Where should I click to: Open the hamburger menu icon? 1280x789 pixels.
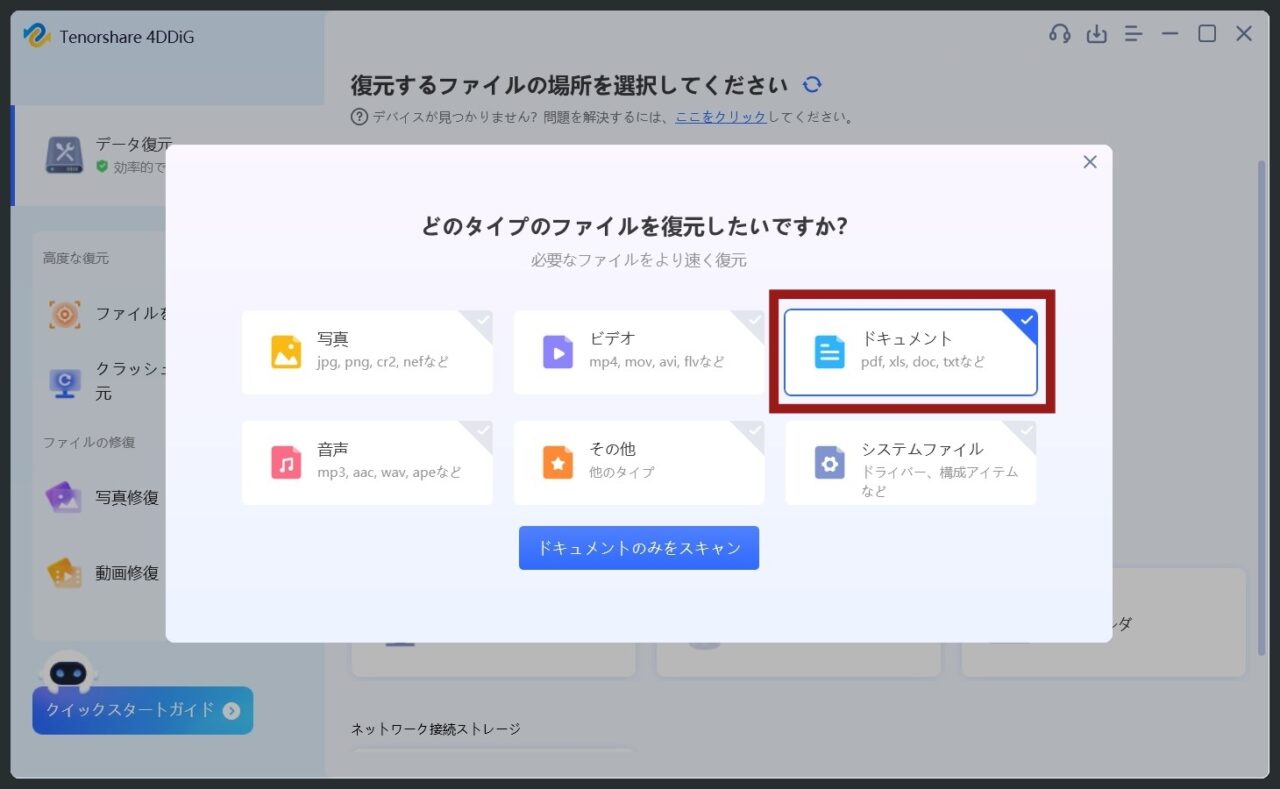(x=1133, y=34)
